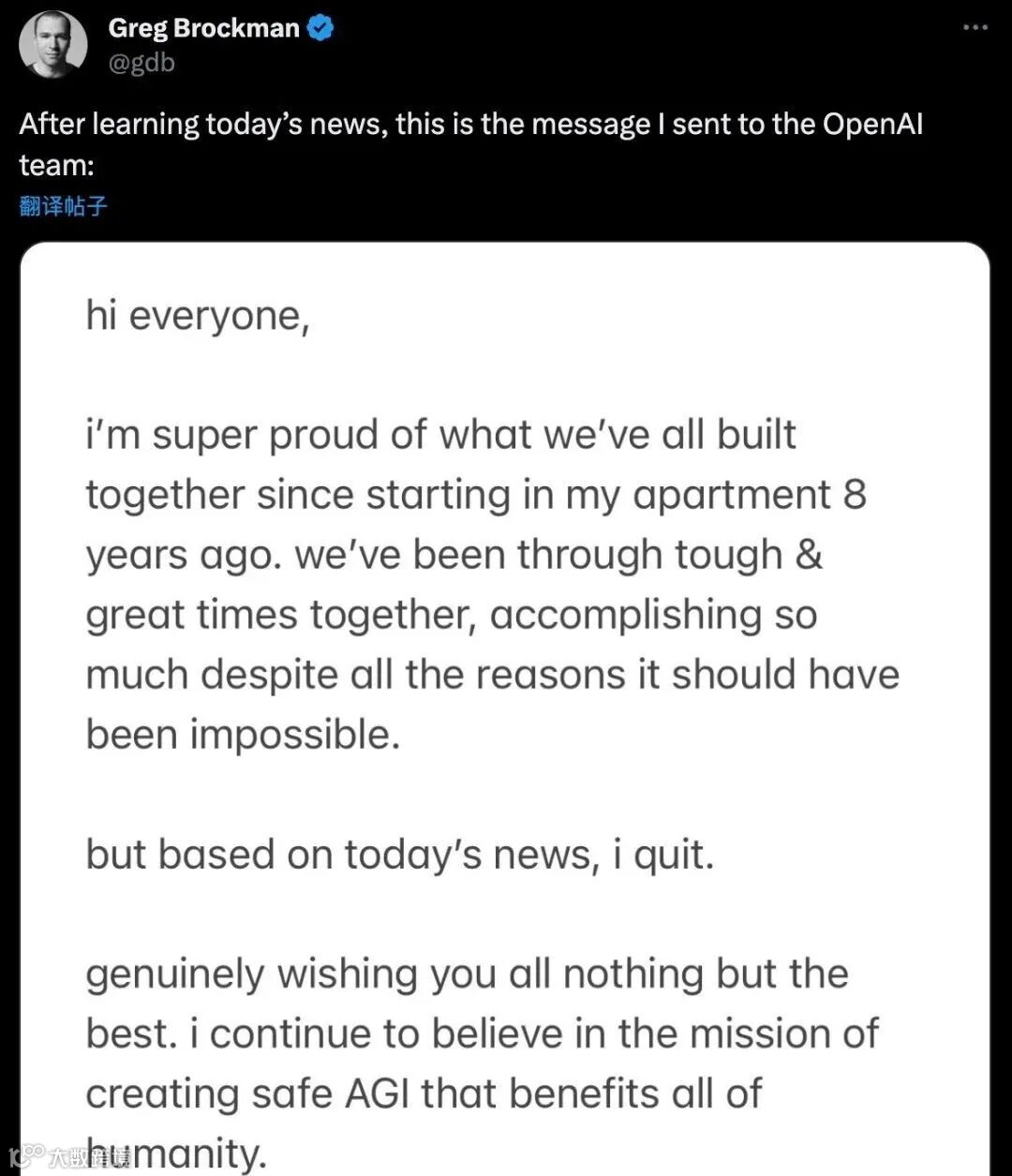Viewport: 1012px width, 1176px height.
Task: Click the Greg Brockman display name
Action: [203, 28]
